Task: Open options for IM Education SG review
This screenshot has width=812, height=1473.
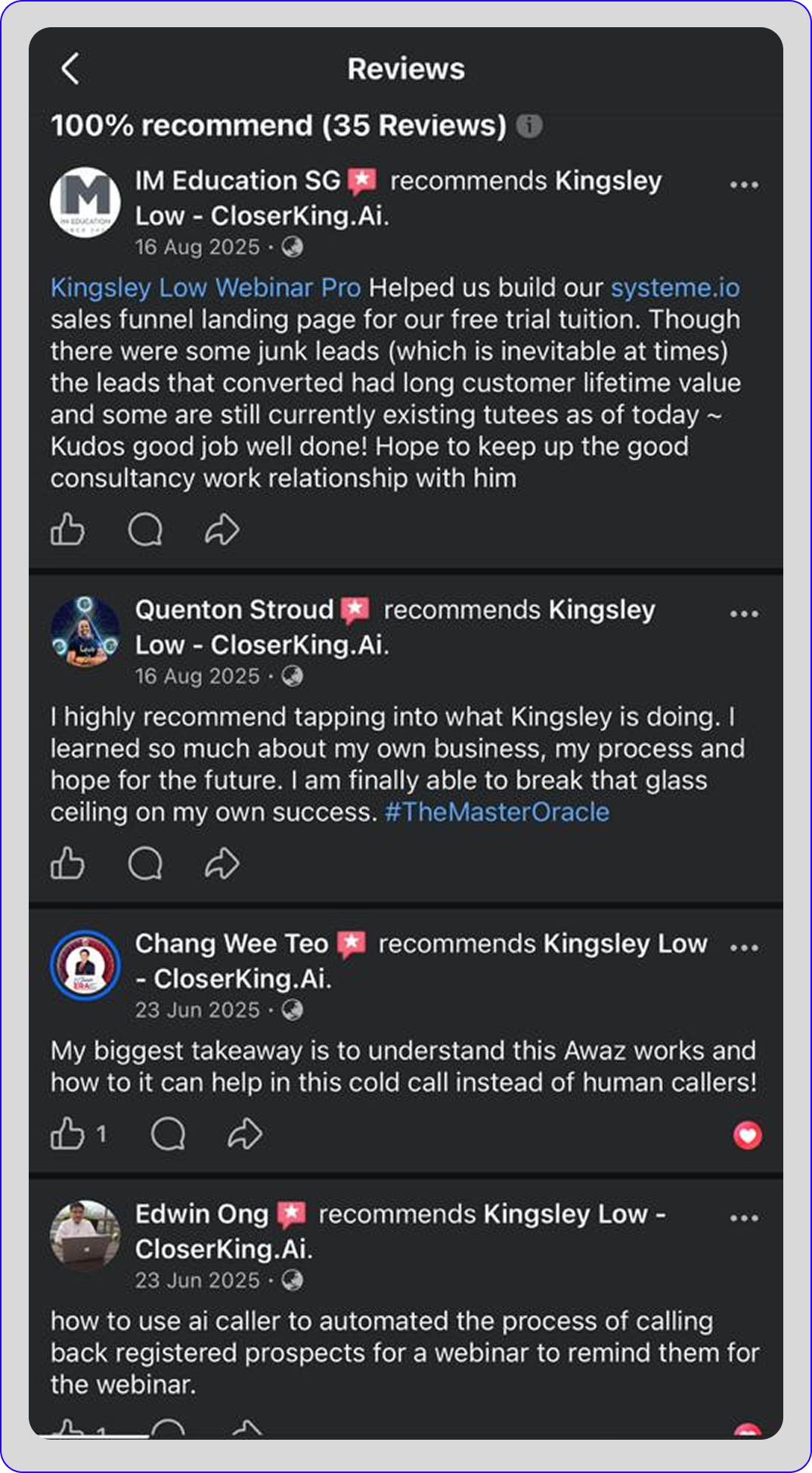Action: click(x=744, y=185)
